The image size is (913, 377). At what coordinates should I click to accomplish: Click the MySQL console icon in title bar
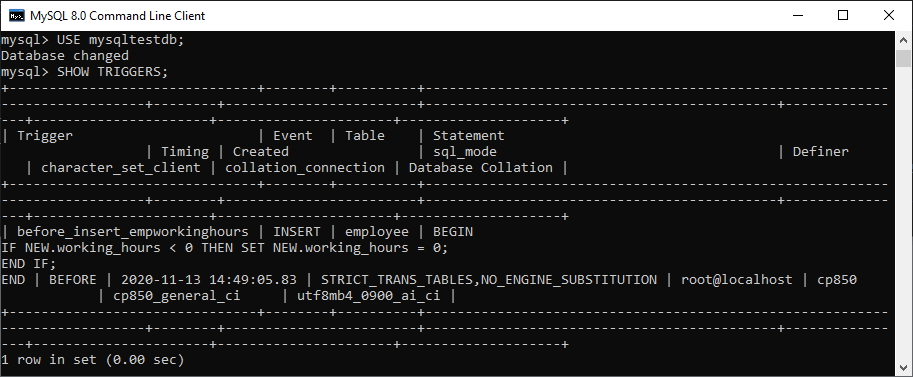click(16, 16)
